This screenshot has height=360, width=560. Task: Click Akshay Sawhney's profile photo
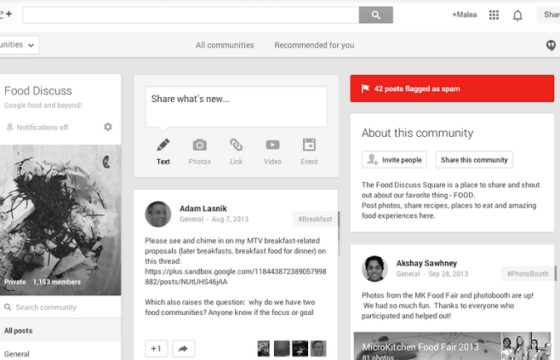coord(375,269)
